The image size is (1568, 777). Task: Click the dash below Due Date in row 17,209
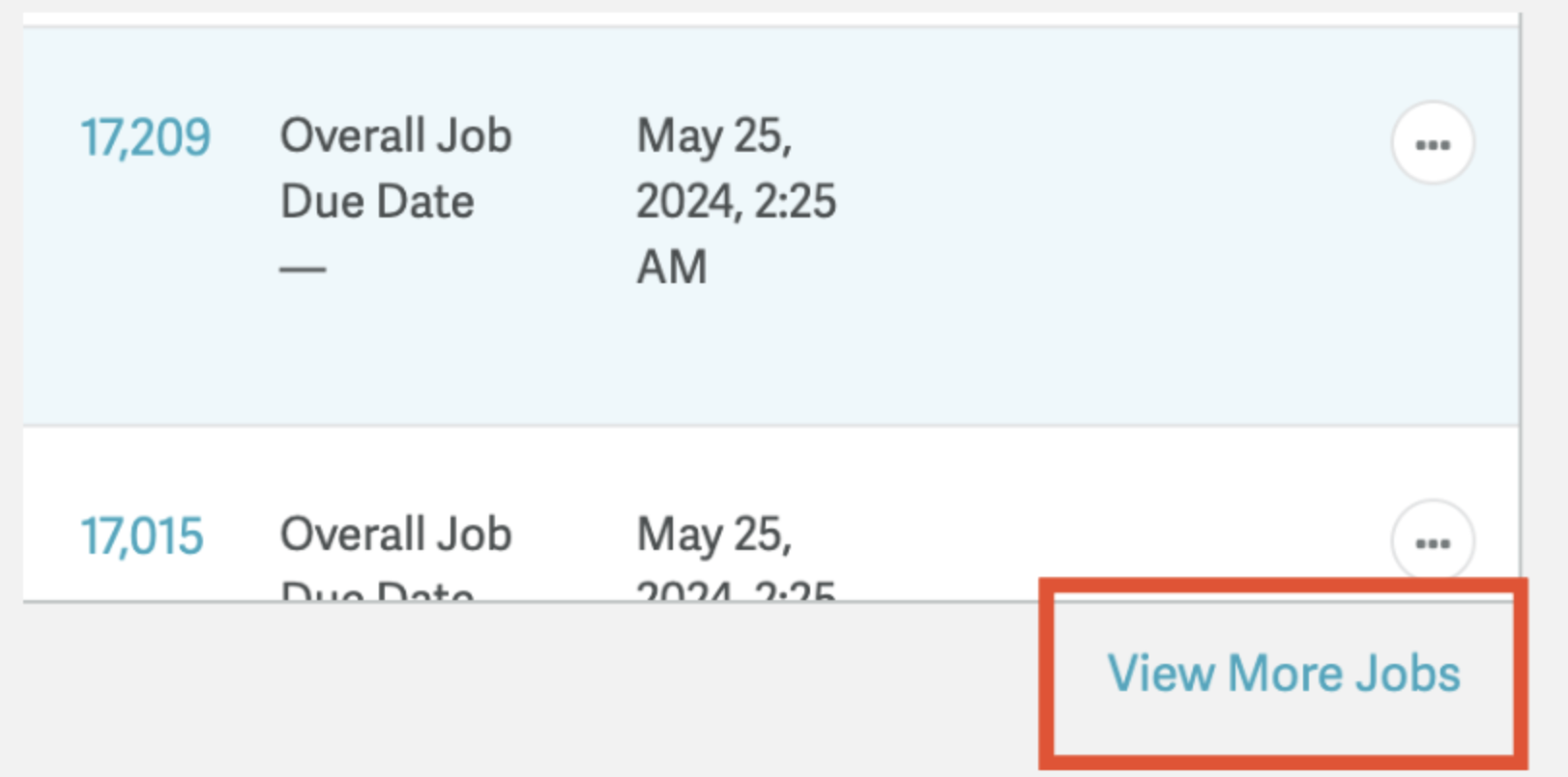tap(303, 268)
